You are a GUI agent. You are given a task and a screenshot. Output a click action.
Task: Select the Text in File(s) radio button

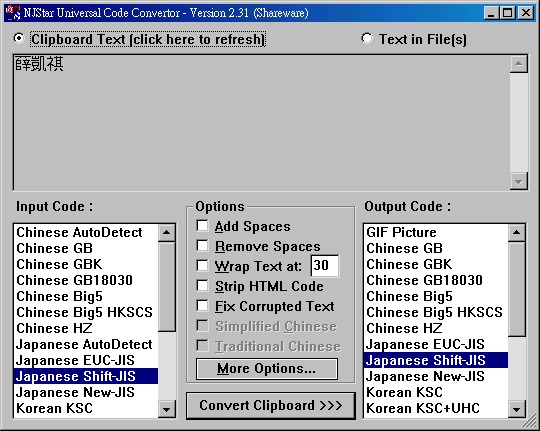(367, 38)
